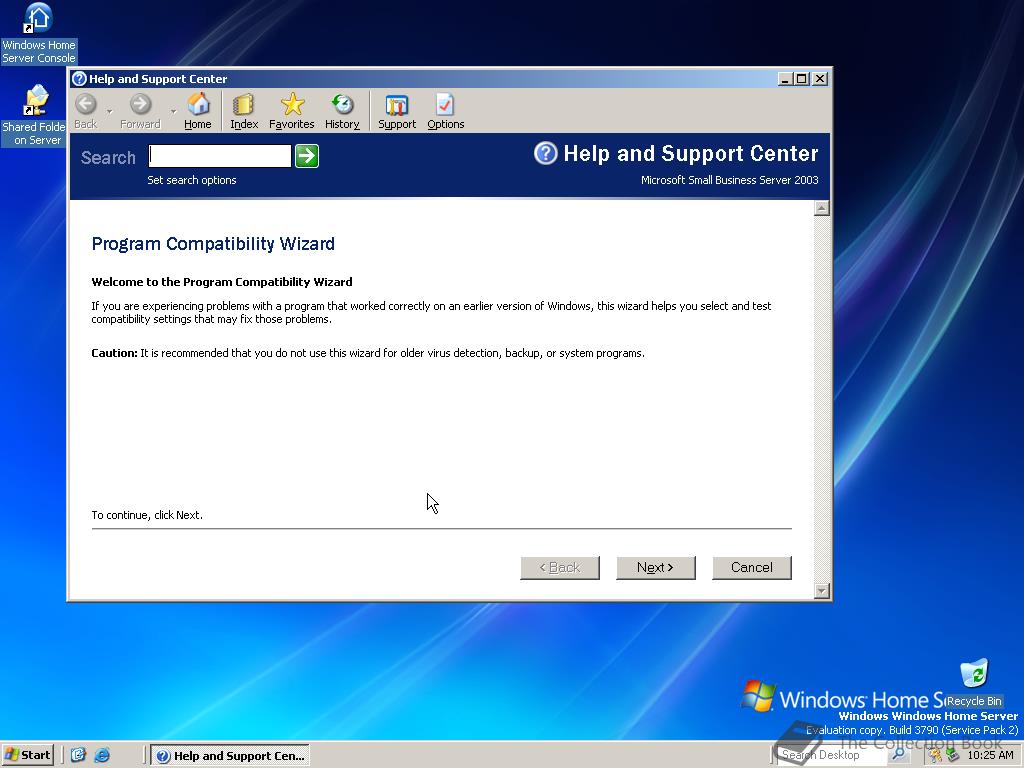Click Next in the compatibility wizard
Viewport: 1024px width, 768px height.
(656, 568)
